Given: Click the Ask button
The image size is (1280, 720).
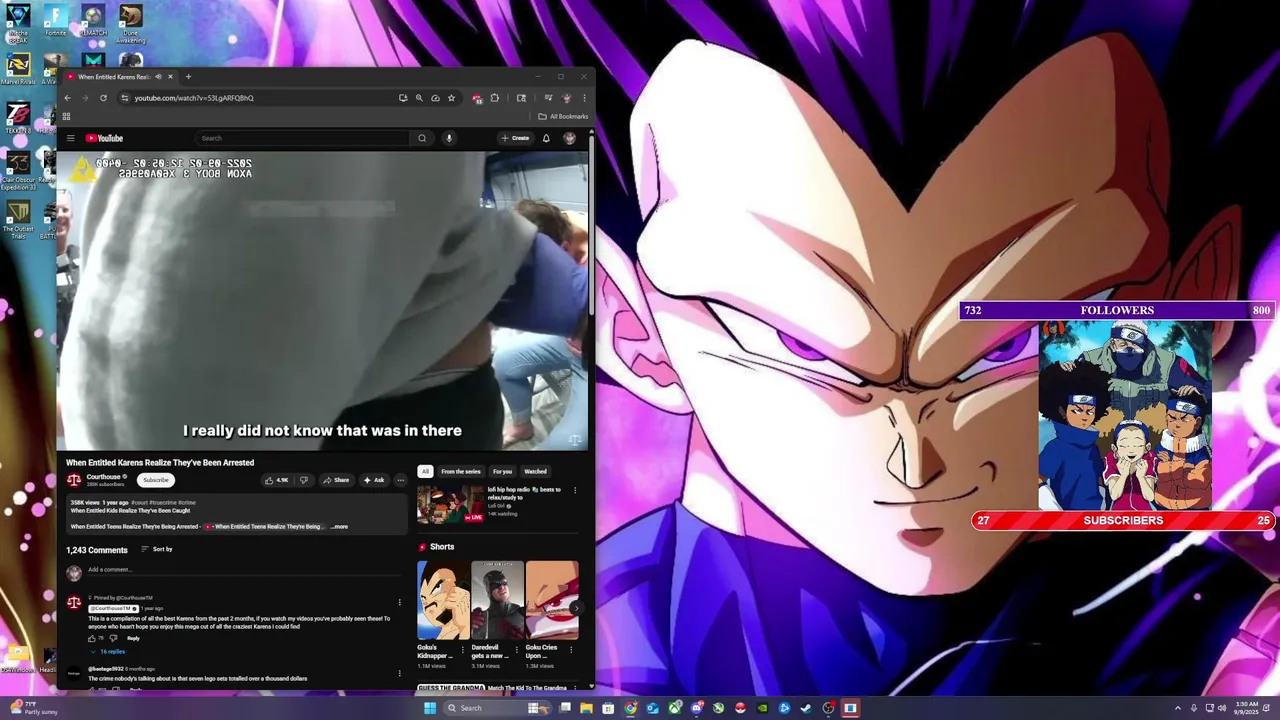Looking at the screenshot, I should coord(373,480).
